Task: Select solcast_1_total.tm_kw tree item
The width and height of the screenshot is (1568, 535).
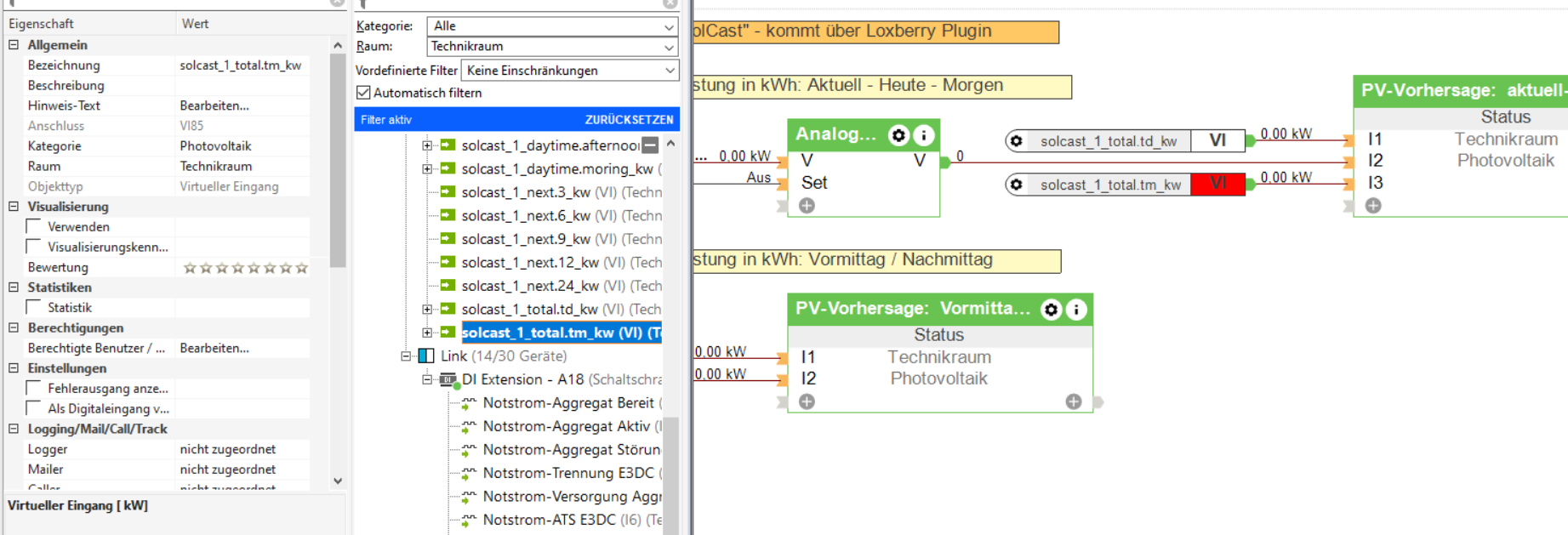Action: [562, 333]
